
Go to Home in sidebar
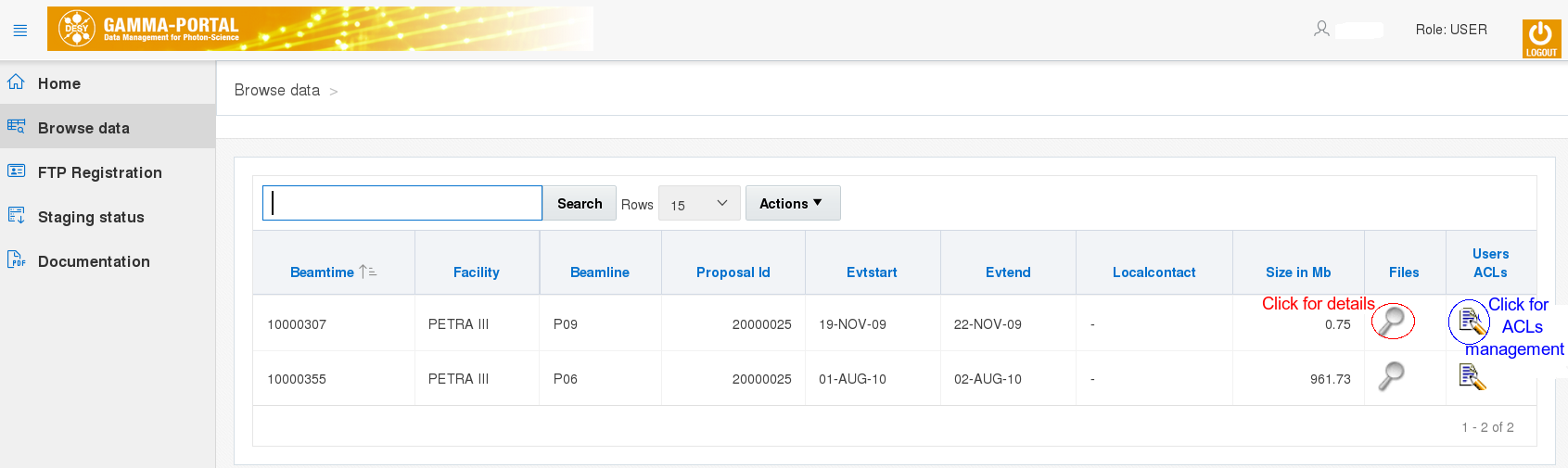point(59,83)
